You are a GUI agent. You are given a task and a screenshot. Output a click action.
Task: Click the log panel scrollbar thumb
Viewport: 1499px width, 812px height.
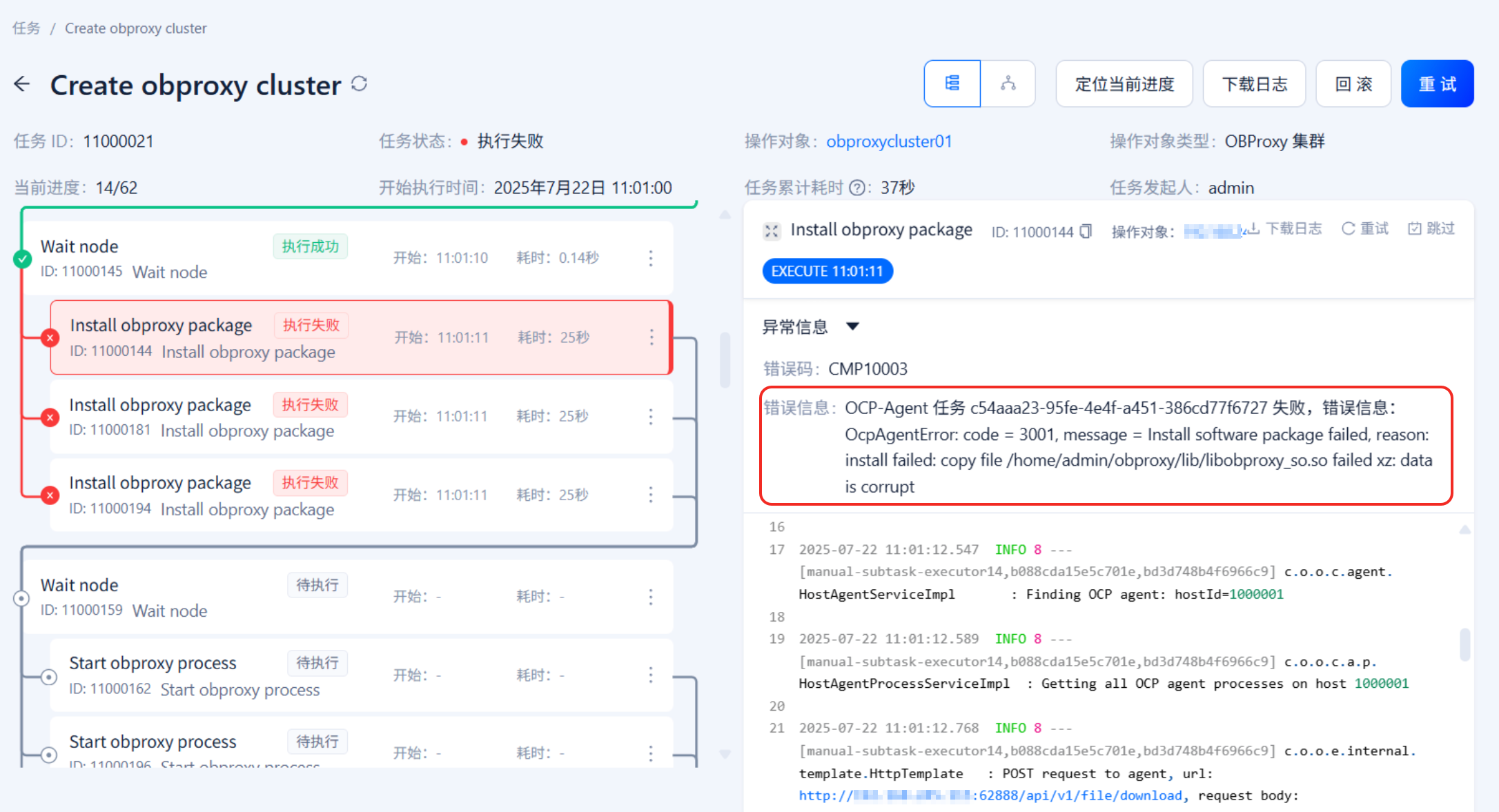[x=1464, y=644]
